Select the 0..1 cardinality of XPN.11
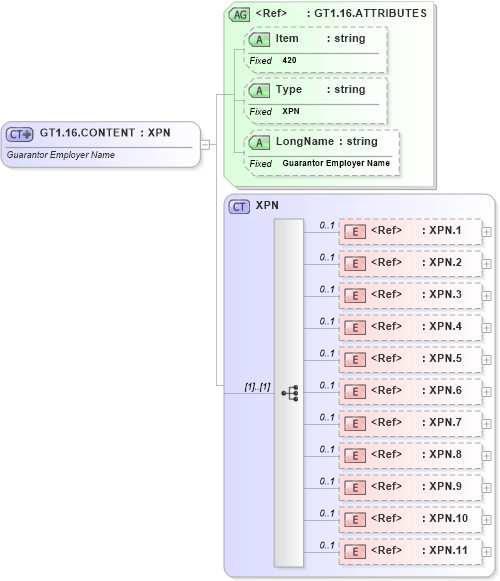Viewport: 500px width, 581px height. click(327, 545)
